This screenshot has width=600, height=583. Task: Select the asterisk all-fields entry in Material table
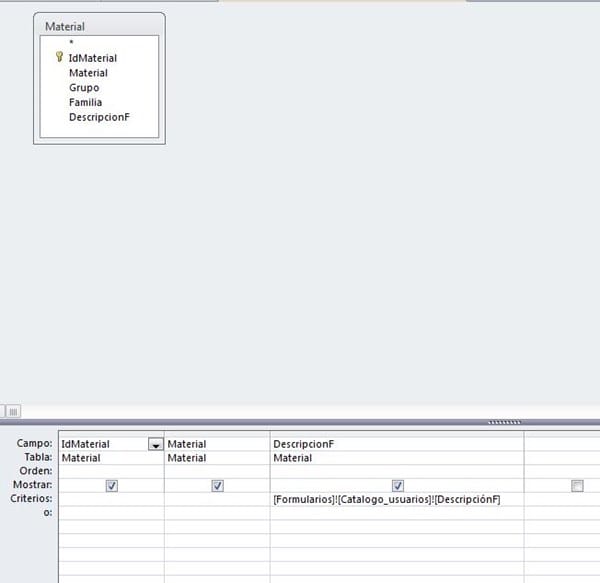click(71, 42)
